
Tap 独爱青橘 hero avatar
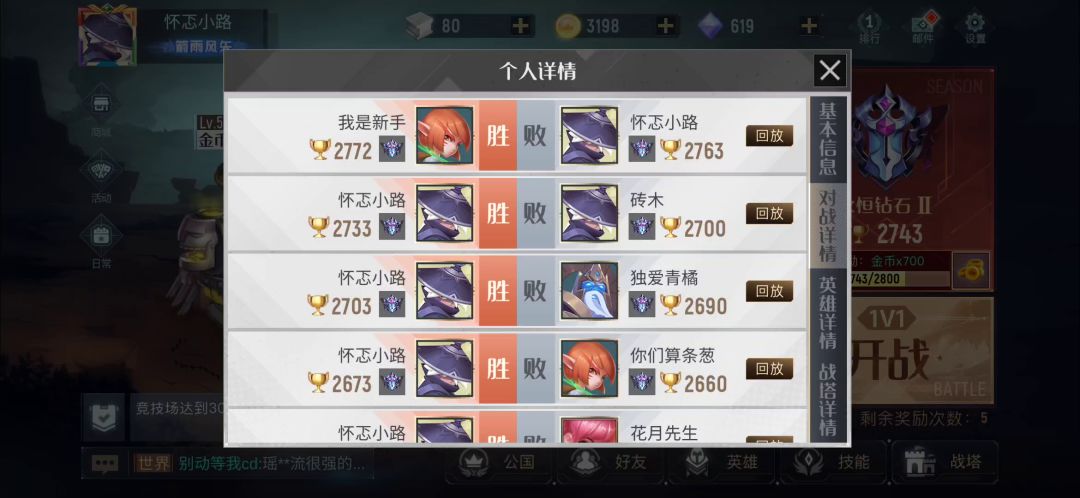click(590, 291)
